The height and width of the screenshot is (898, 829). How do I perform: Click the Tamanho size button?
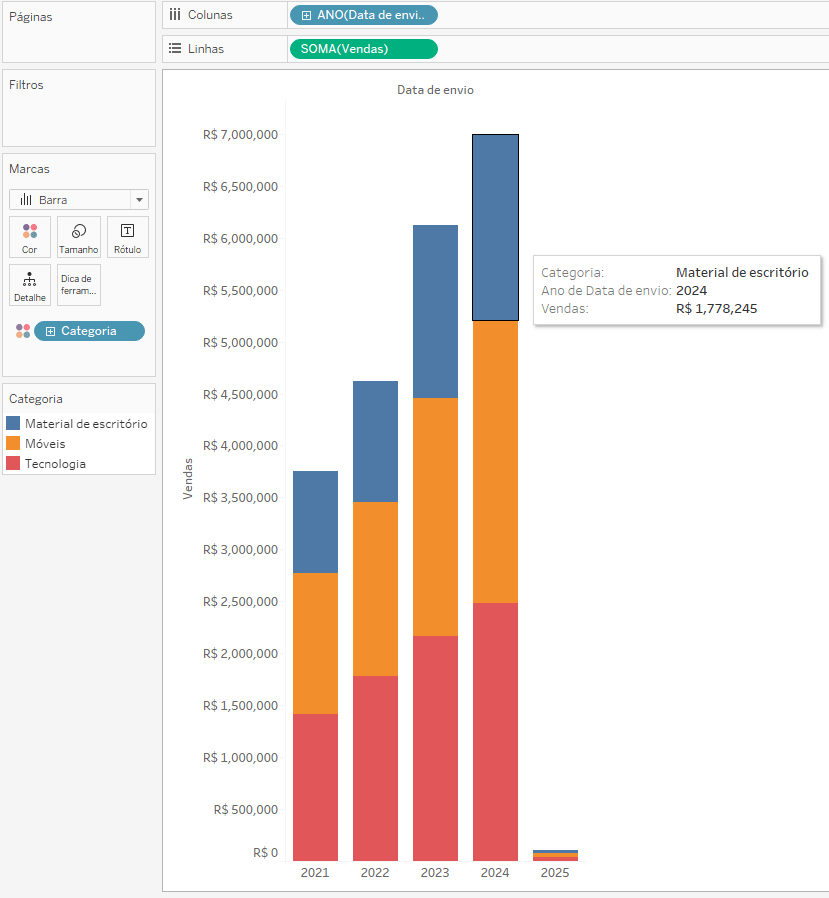point(79,238)
